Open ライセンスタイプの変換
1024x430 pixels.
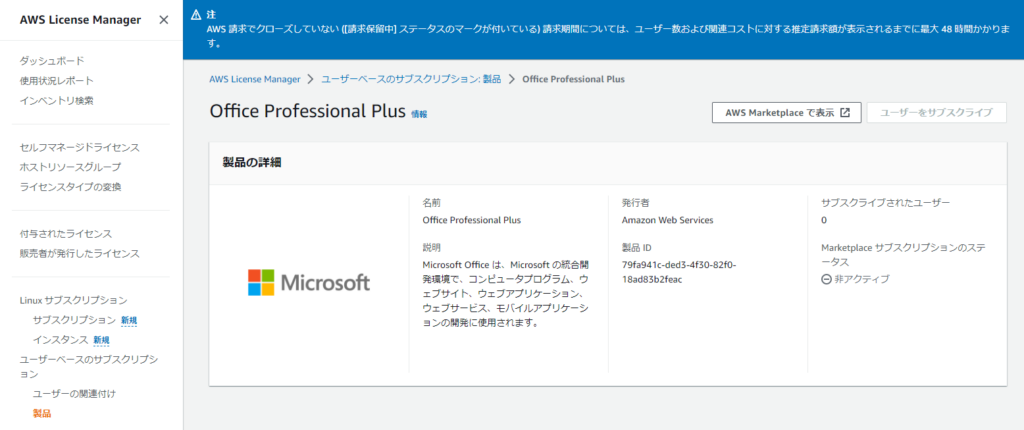[71, 187]
